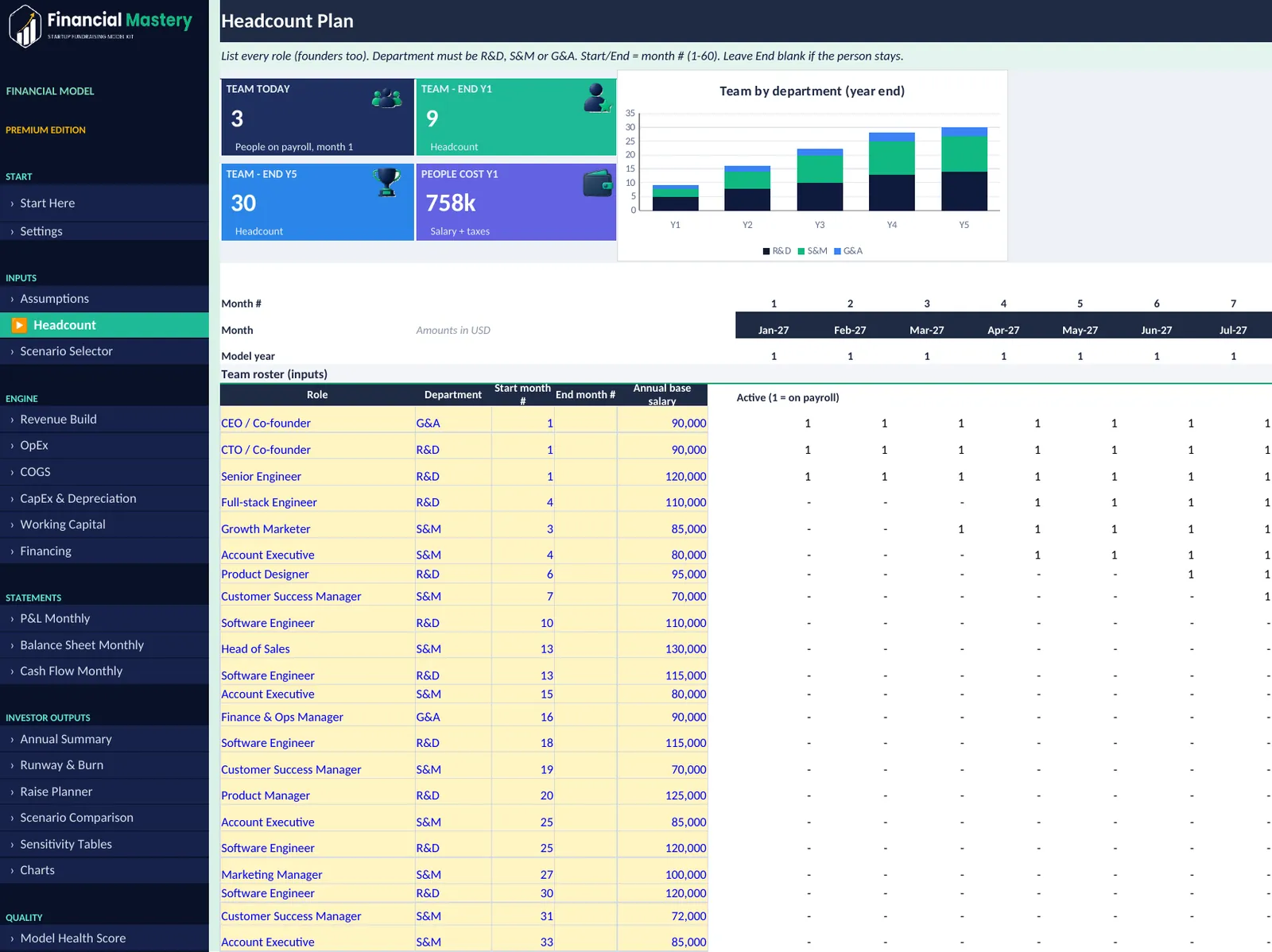Click the person icon in Team End Y1 card
The image size is (1272, 952).
click(x=596, y=98)
